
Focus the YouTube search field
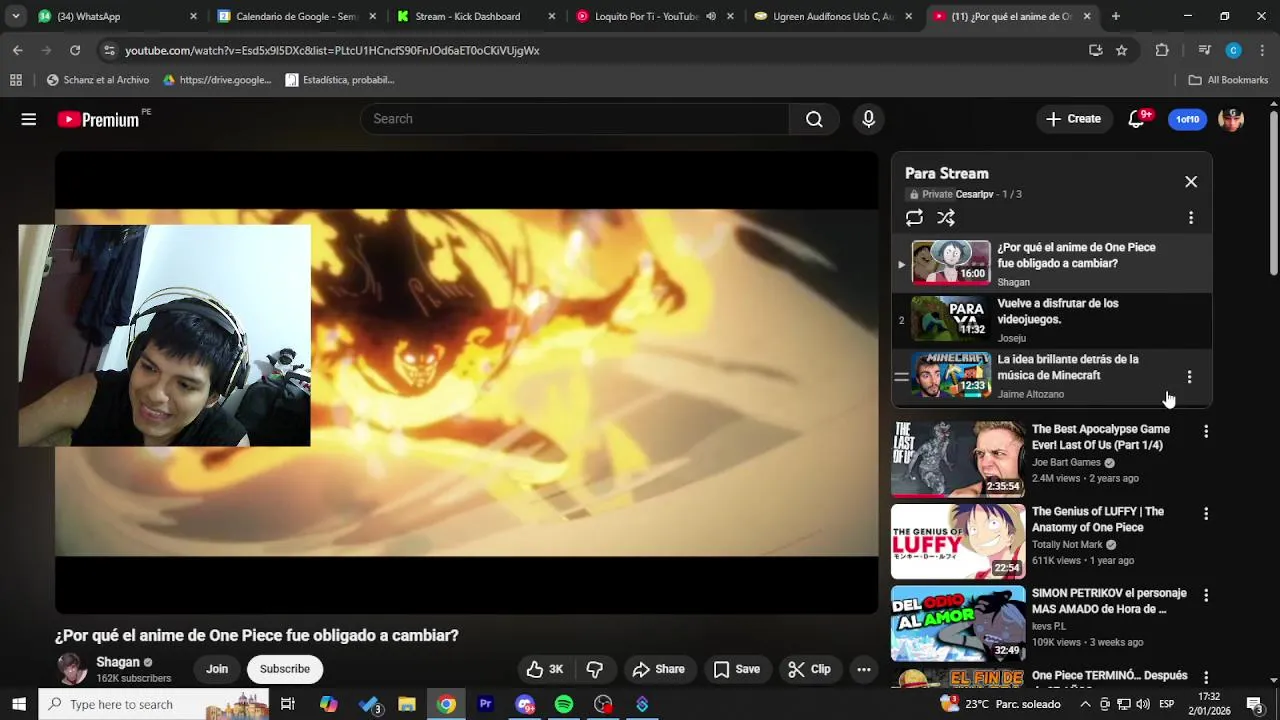(575, 119)
